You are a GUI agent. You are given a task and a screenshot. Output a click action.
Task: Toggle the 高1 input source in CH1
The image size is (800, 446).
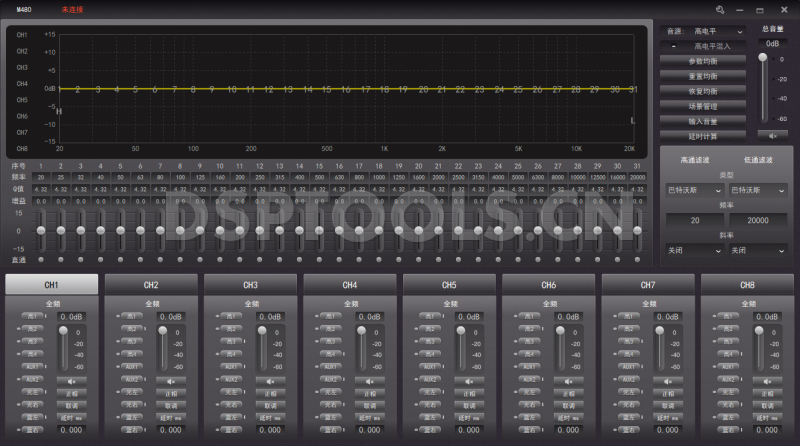(x=33, y=316)
